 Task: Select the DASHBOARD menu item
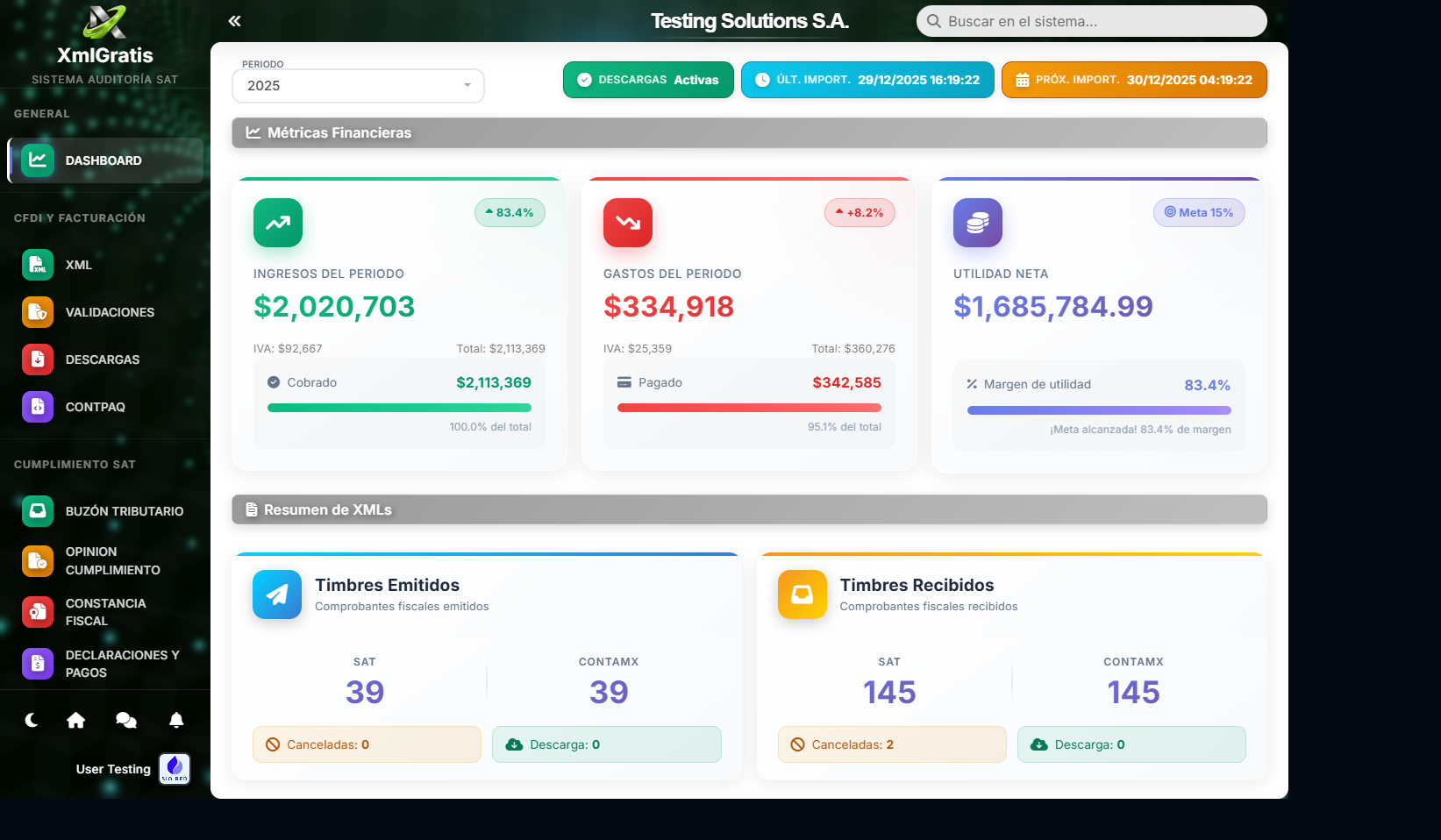coord(103,160)
